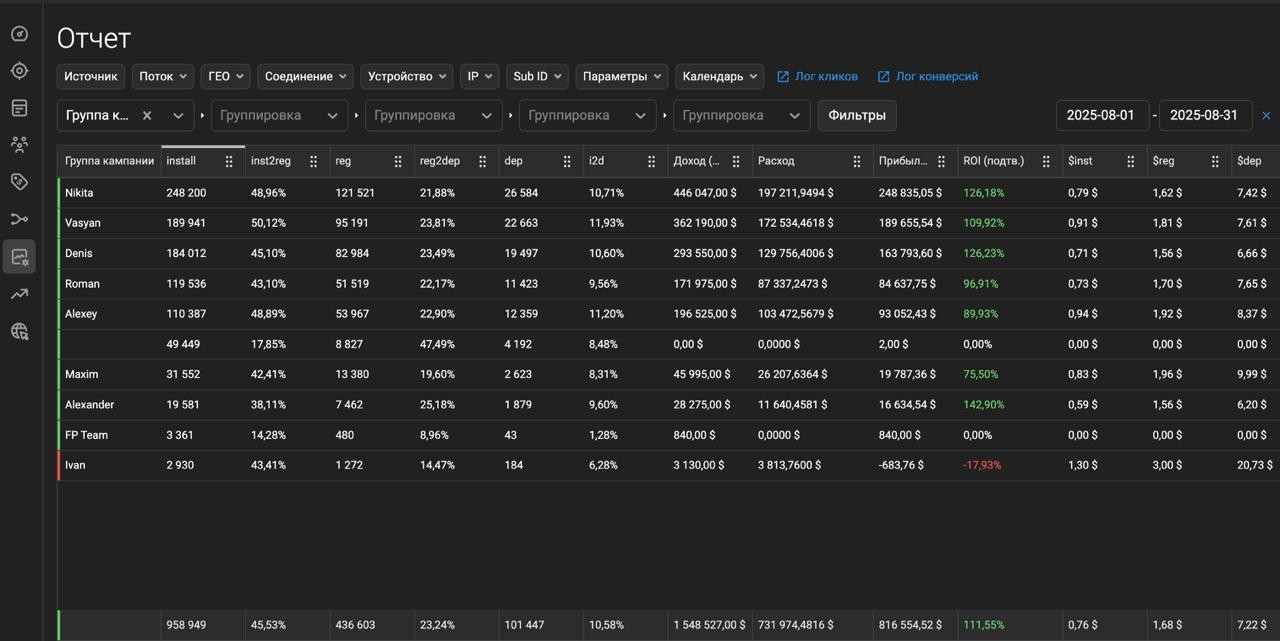Viewport: 1280px width, 641px height.
Task: Click the Источник button
Action: (x=91, y=77)
